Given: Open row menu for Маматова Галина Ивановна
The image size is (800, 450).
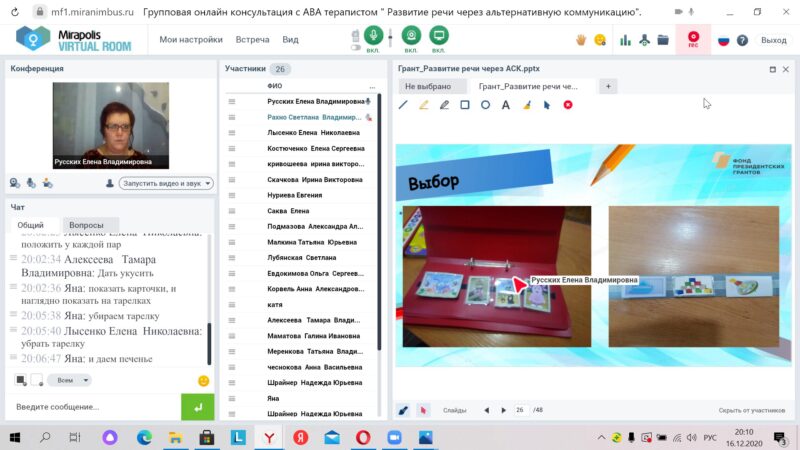Looking at the screenshot, I should (232, 336).
